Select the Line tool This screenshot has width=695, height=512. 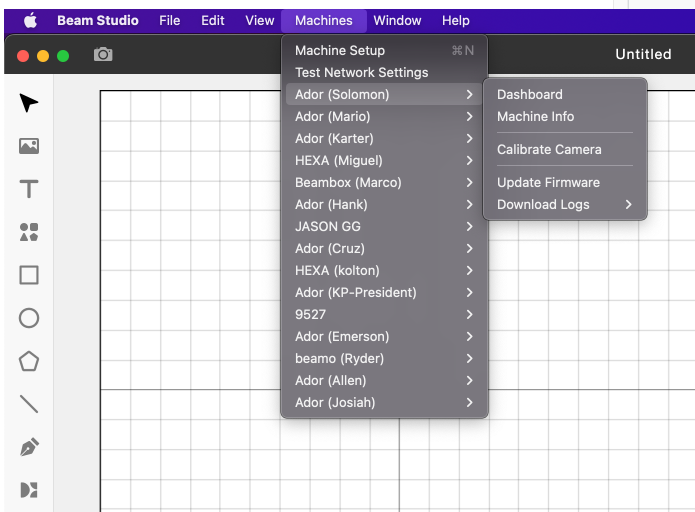[x=29, y=404]
